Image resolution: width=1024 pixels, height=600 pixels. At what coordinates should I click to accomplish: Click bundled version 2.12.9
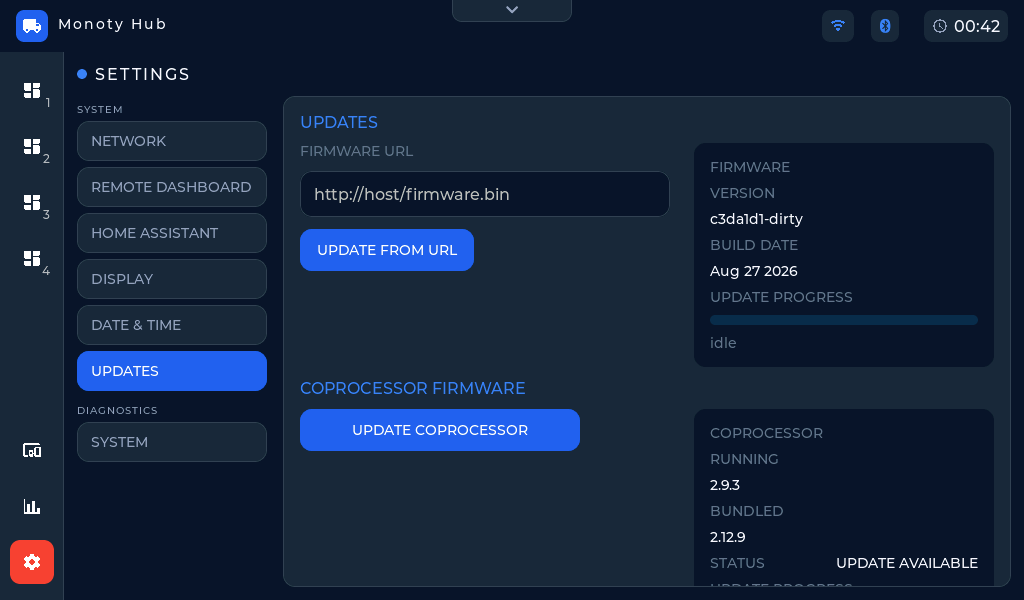(728, 537)
